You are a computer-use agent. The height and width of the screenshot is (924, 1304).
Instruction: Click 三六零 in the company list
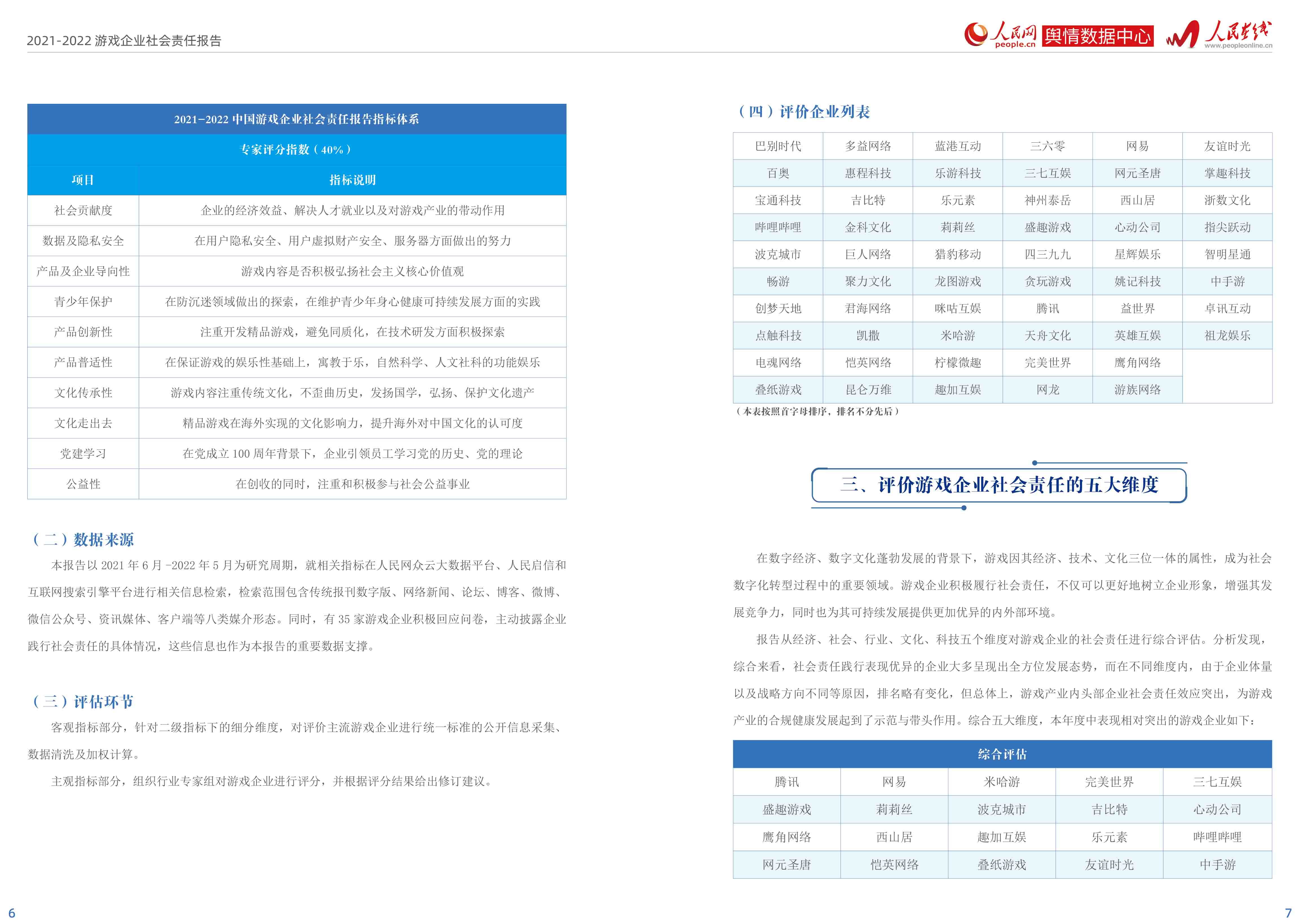[1047, 146]
